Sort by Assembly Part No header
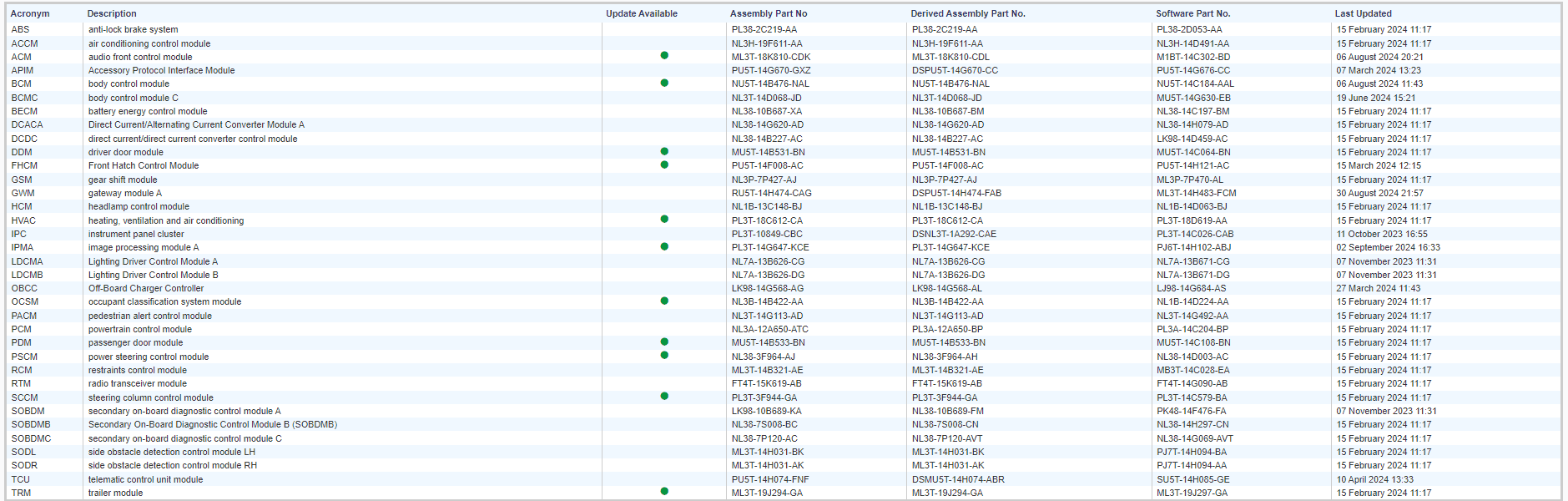The height and width of the screenshot is (501, 1568). coord(769,13)
